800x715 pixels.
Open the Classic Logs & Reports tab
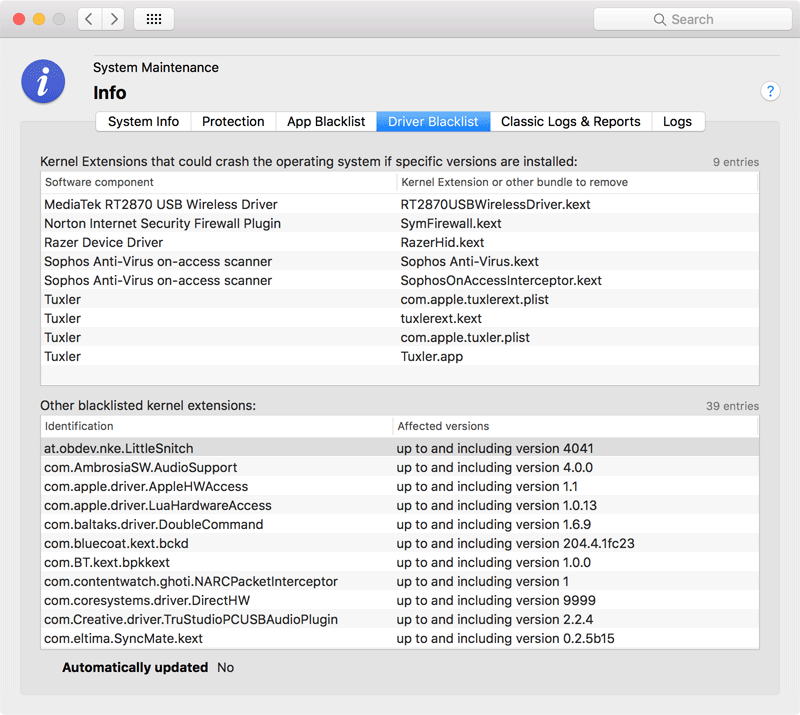pyautogui.click(x=570, y=121)
